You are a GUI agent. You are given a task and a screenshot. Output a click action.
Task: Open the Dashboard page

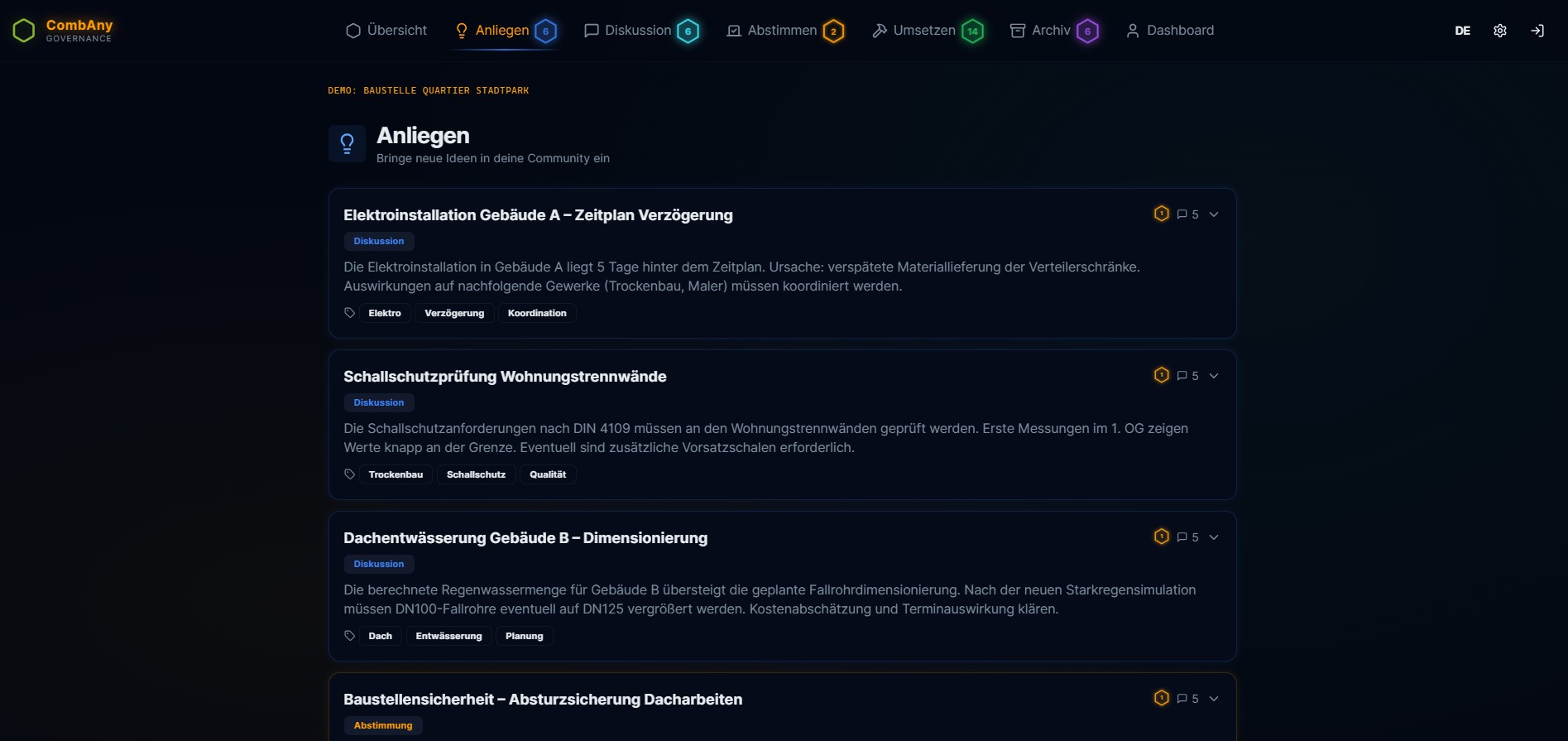tap(1170, 31)
